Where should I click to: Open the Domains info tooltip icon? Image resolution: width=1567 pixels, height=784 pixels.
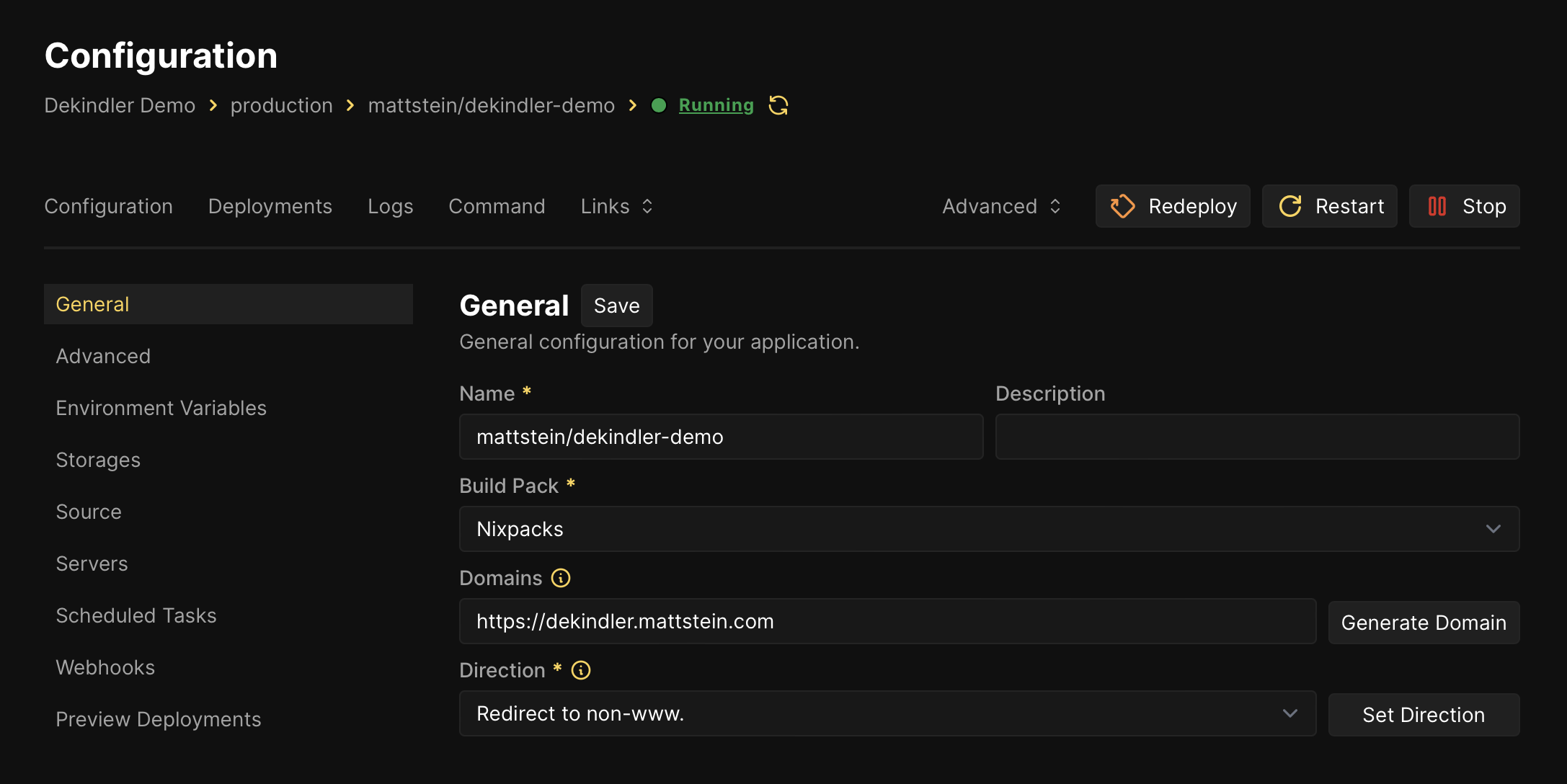pos(562,578)
